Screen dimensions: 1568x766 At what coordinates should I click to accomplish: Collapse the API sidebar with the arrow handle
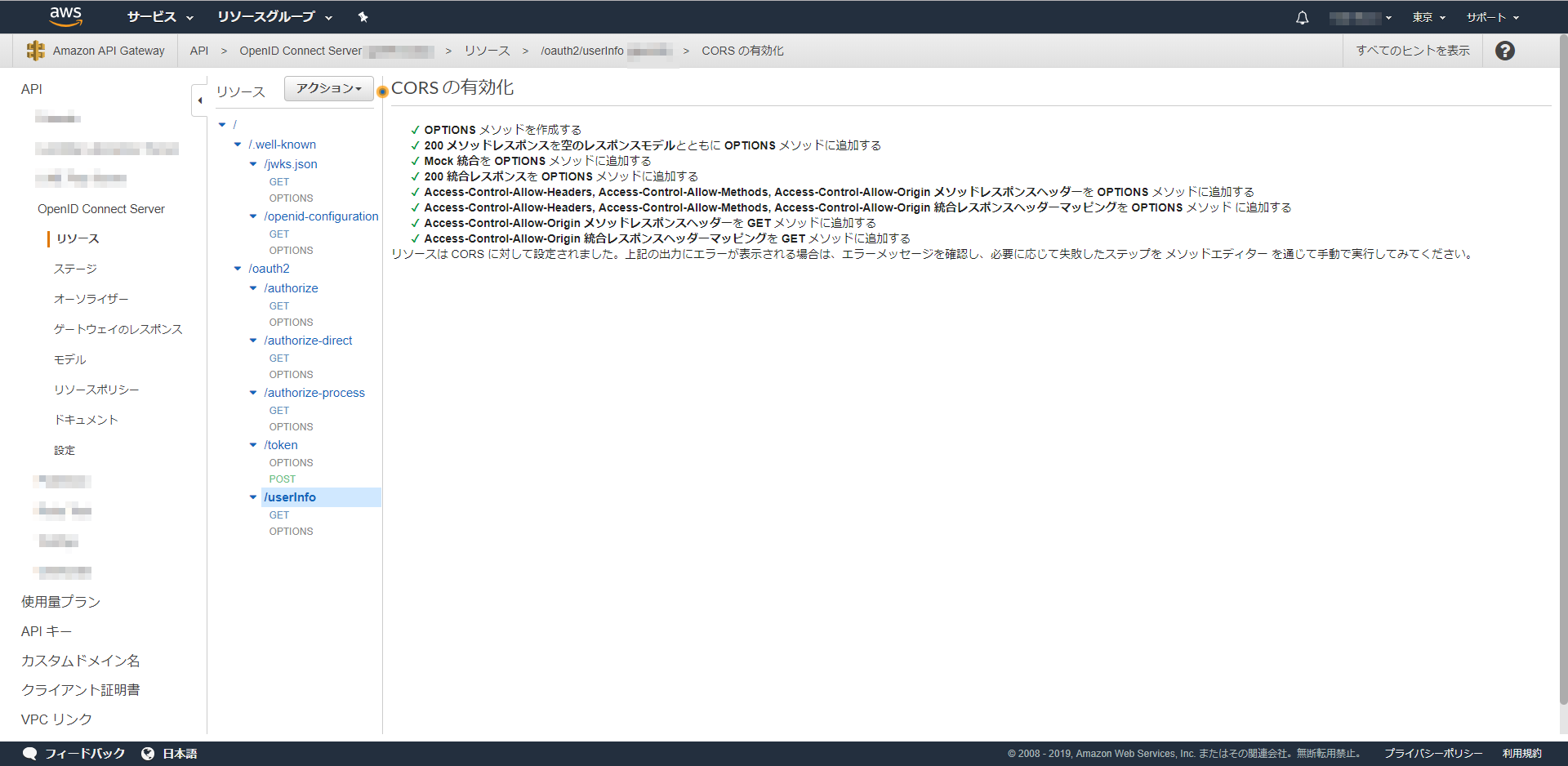[199, 100]
